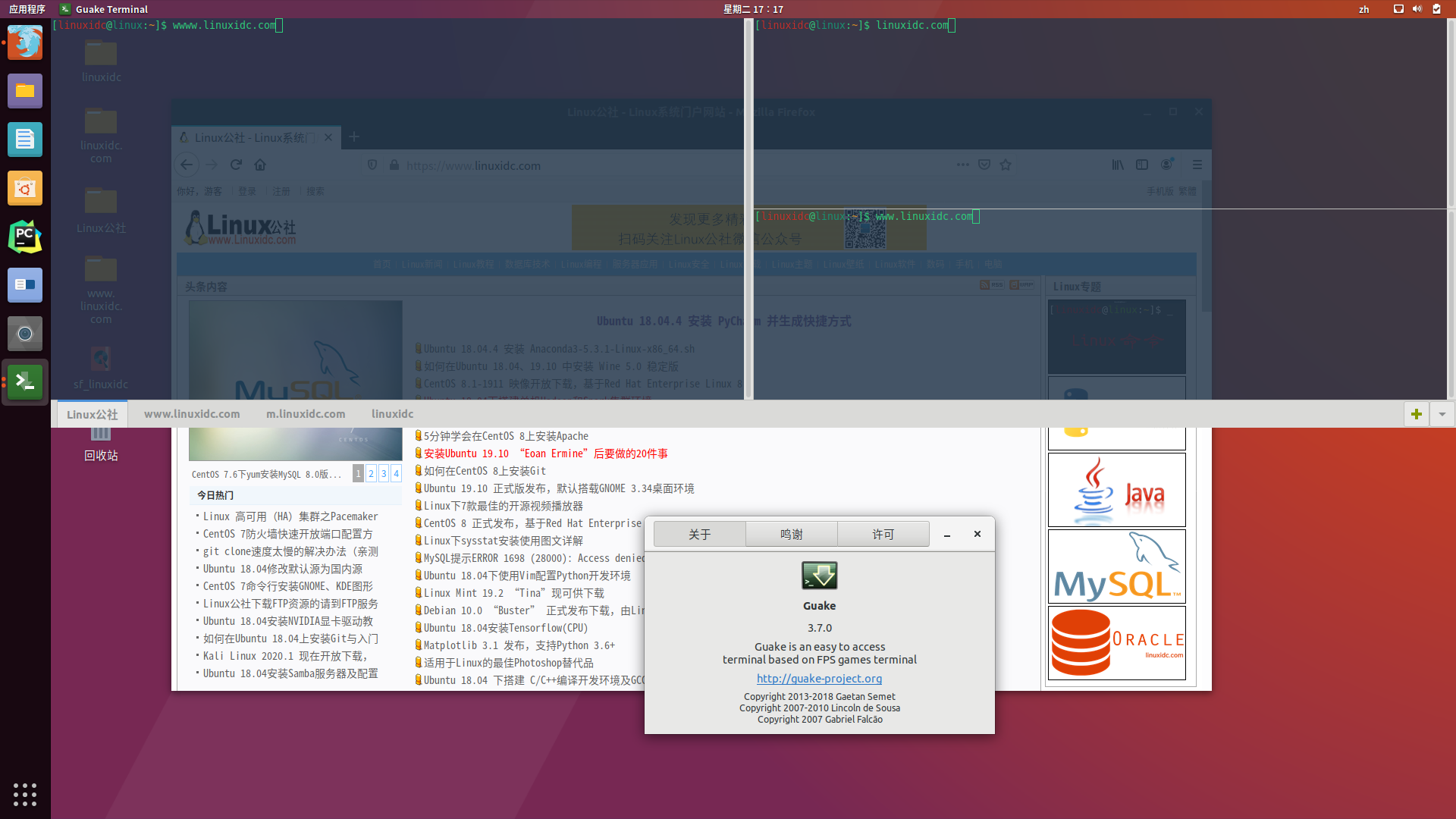1456x819 pixels.
Task: Click the Guake logo in About dialog
Action: [820, 576]
